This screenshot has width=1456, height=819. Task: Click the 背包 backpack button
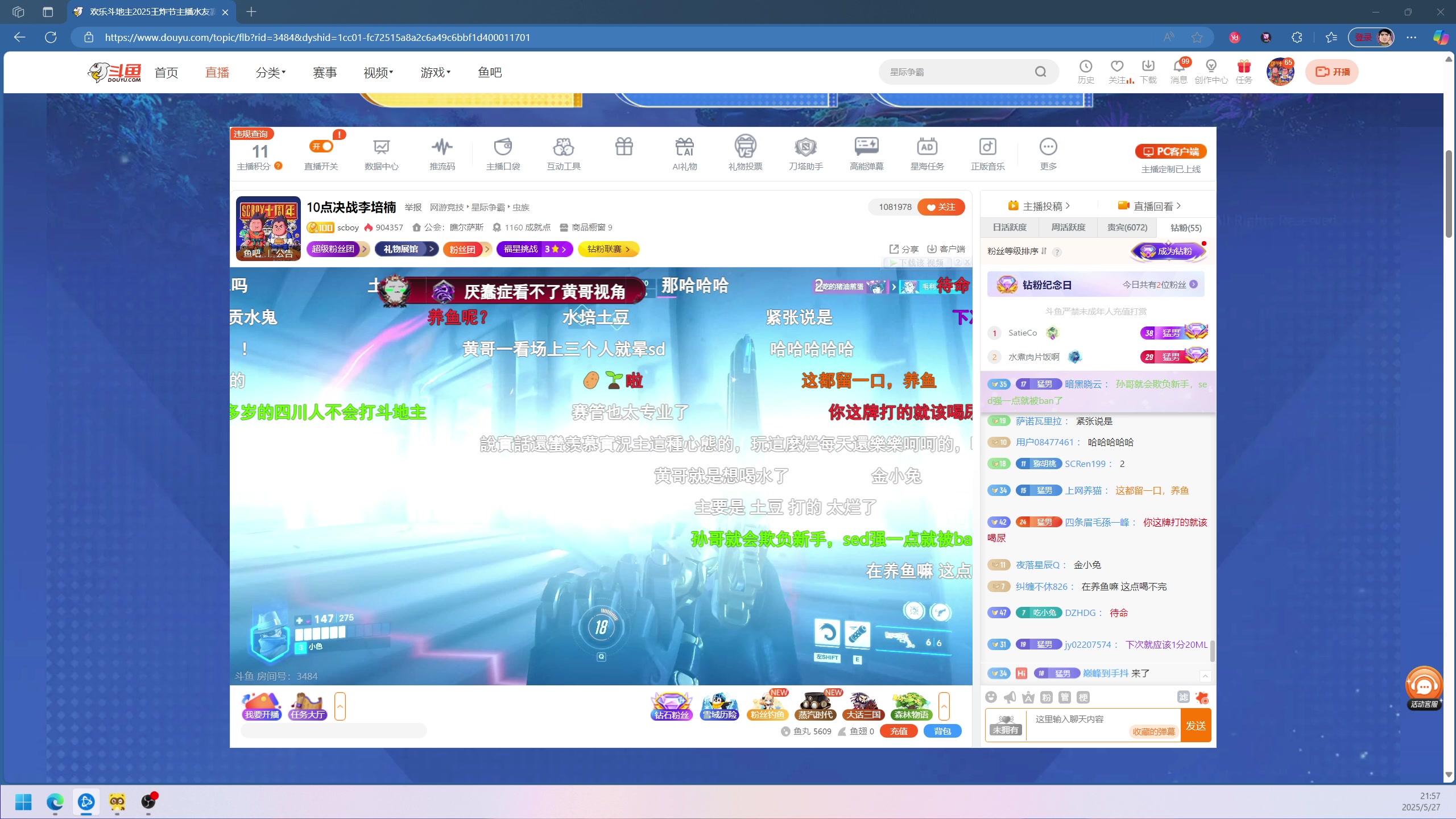[942, 731]
